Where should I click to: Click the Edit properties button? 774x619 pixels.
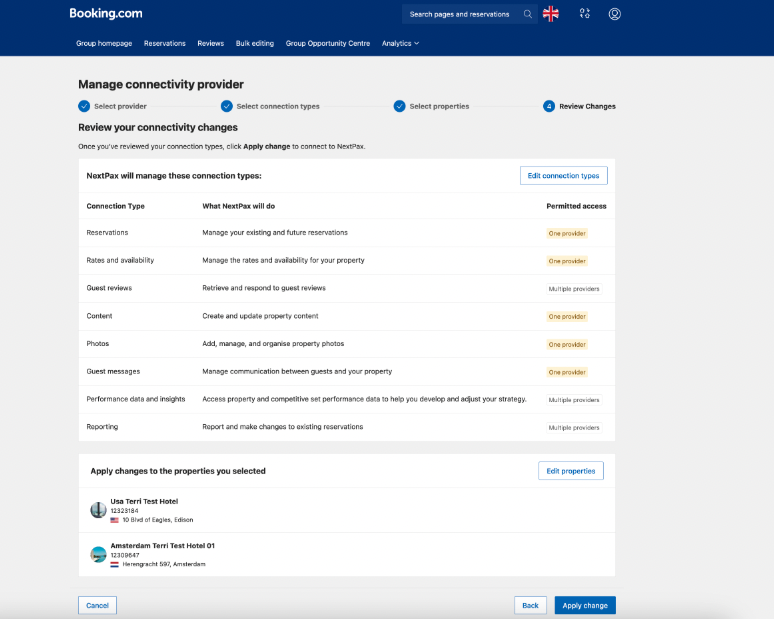coord(571,471)
